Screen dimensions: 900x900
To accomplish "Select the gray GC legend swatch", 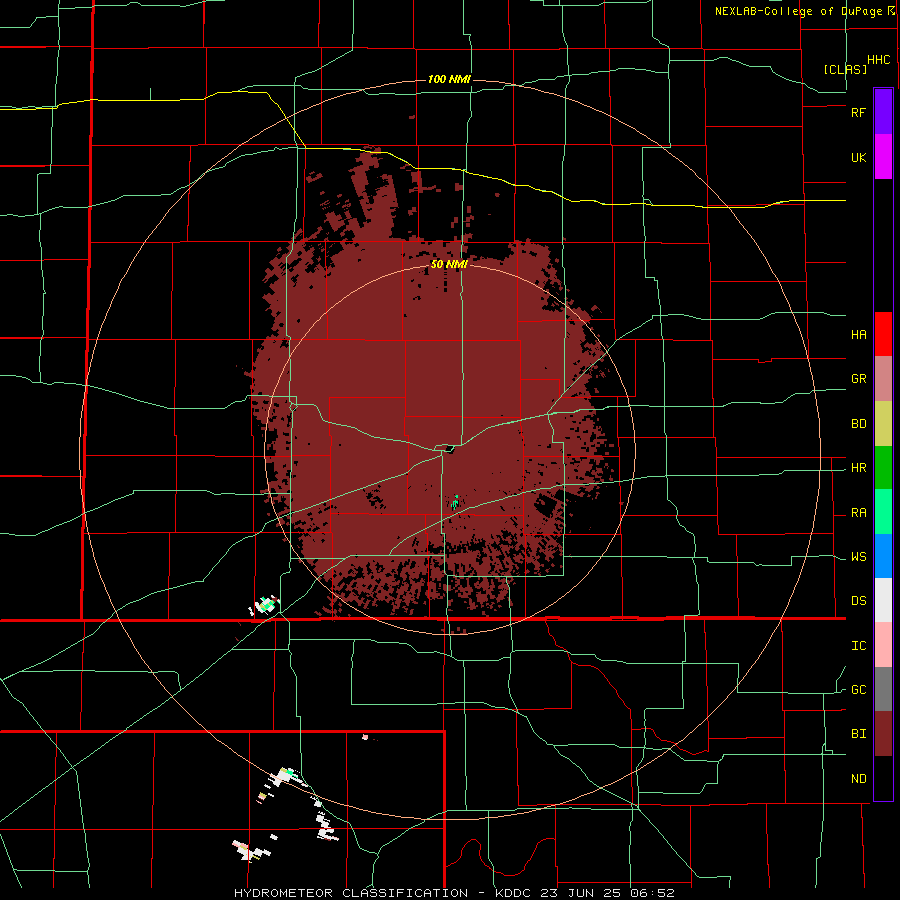I will 883,689.
